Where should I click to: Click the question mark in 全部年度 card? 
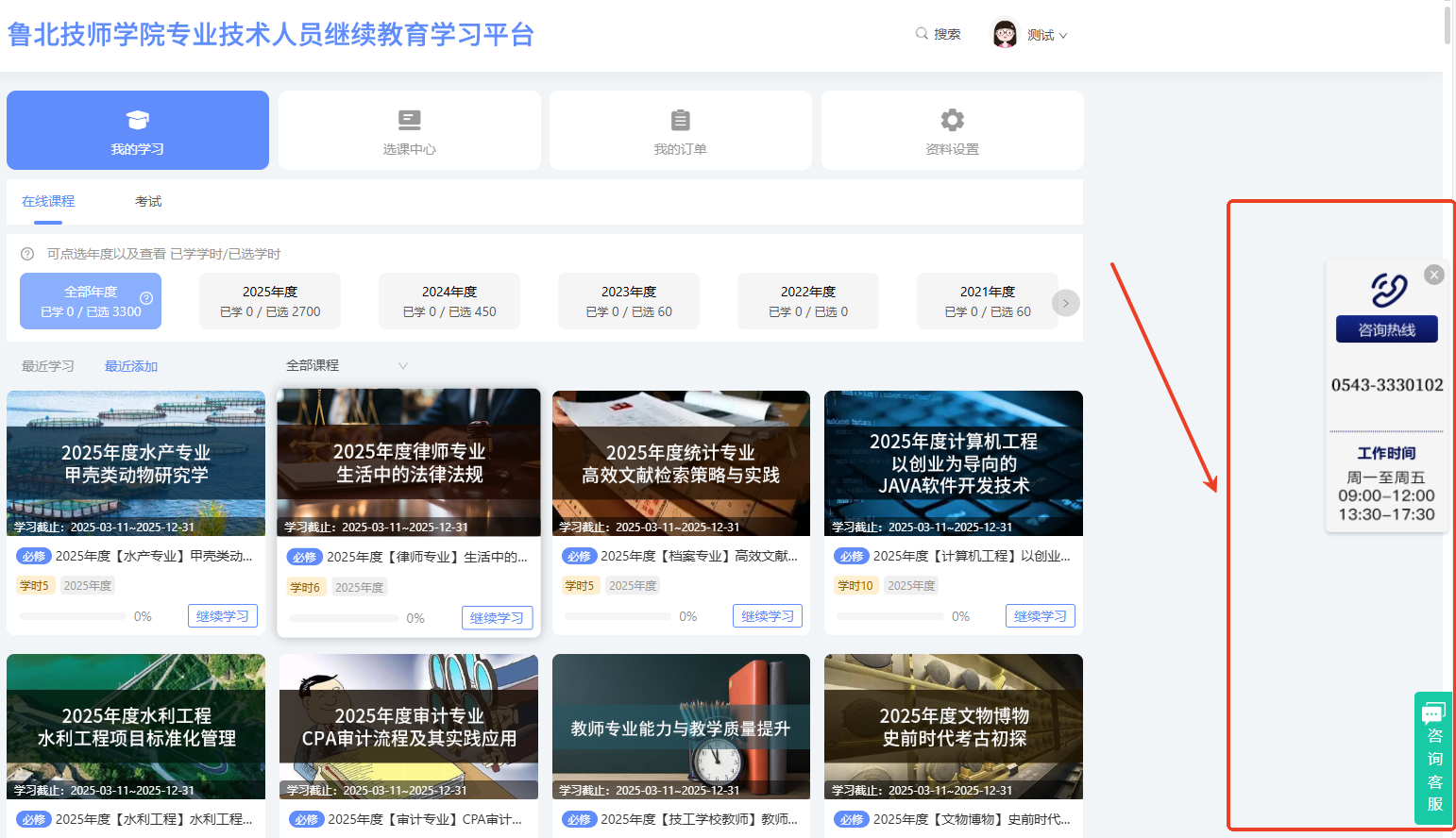pos(146,298)
